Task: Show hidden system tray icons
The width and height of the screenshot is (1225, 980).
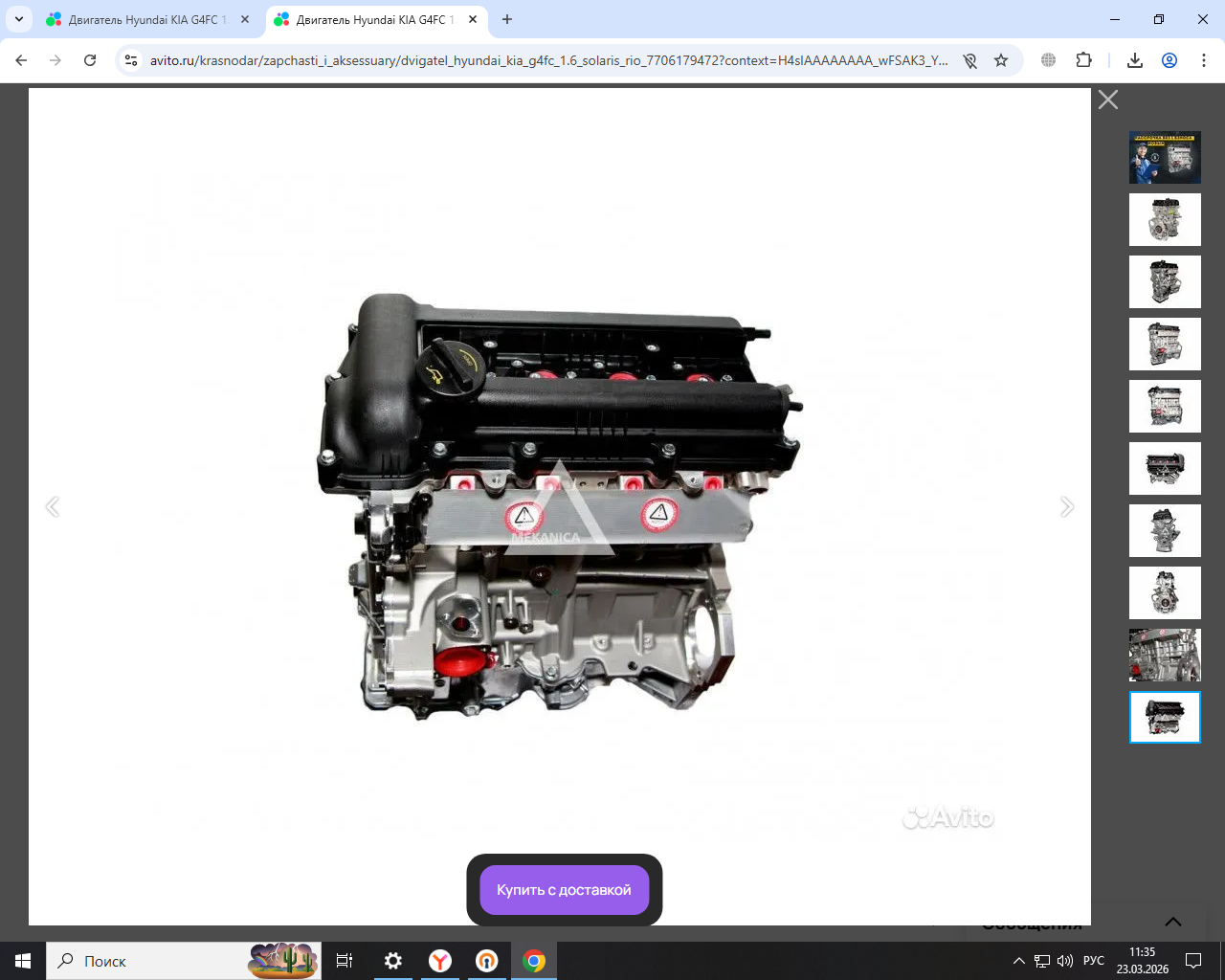Action: [1018, 961]
